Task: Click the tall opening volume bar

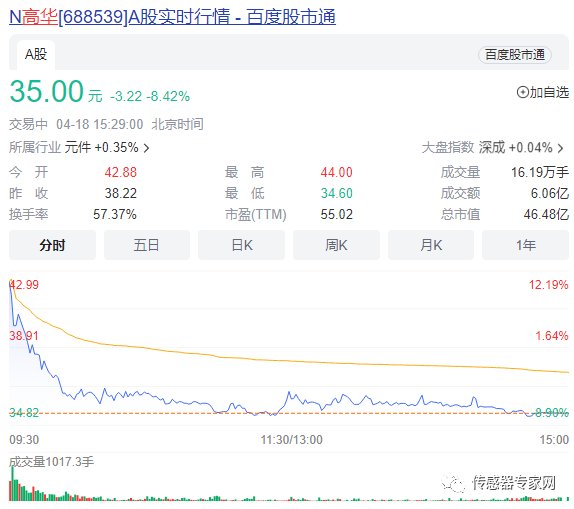Action: click(x=12, y=483)
